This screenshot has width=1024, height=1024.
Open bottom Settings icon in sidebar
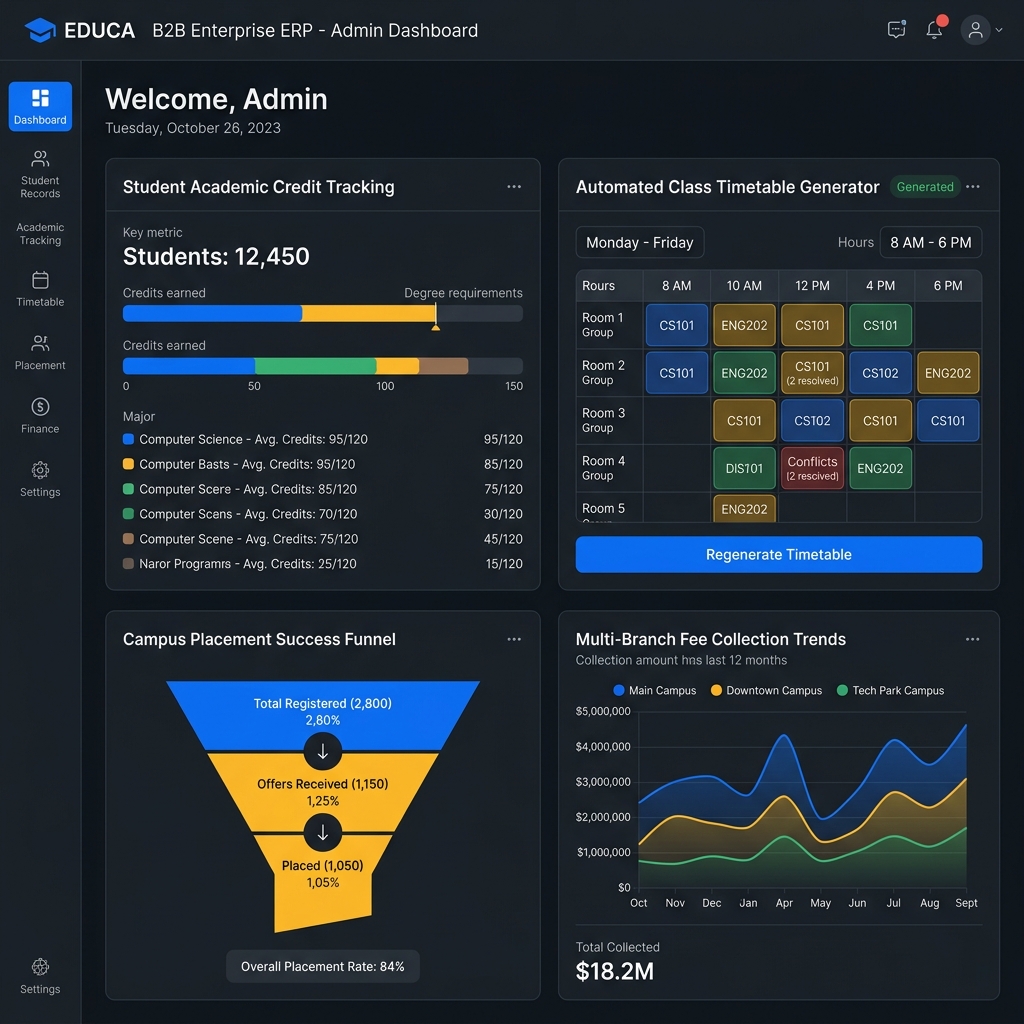click(x=40, y=967)
